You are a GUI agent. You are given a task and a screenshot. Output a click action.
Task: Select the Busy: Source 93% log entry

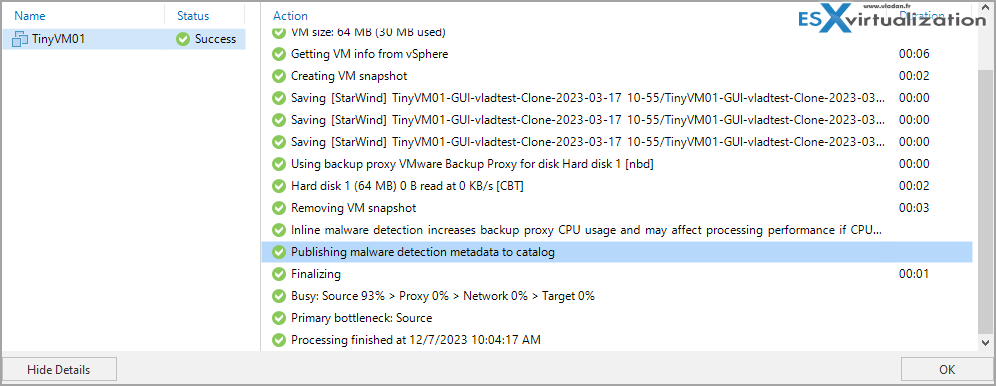[617, 296]
